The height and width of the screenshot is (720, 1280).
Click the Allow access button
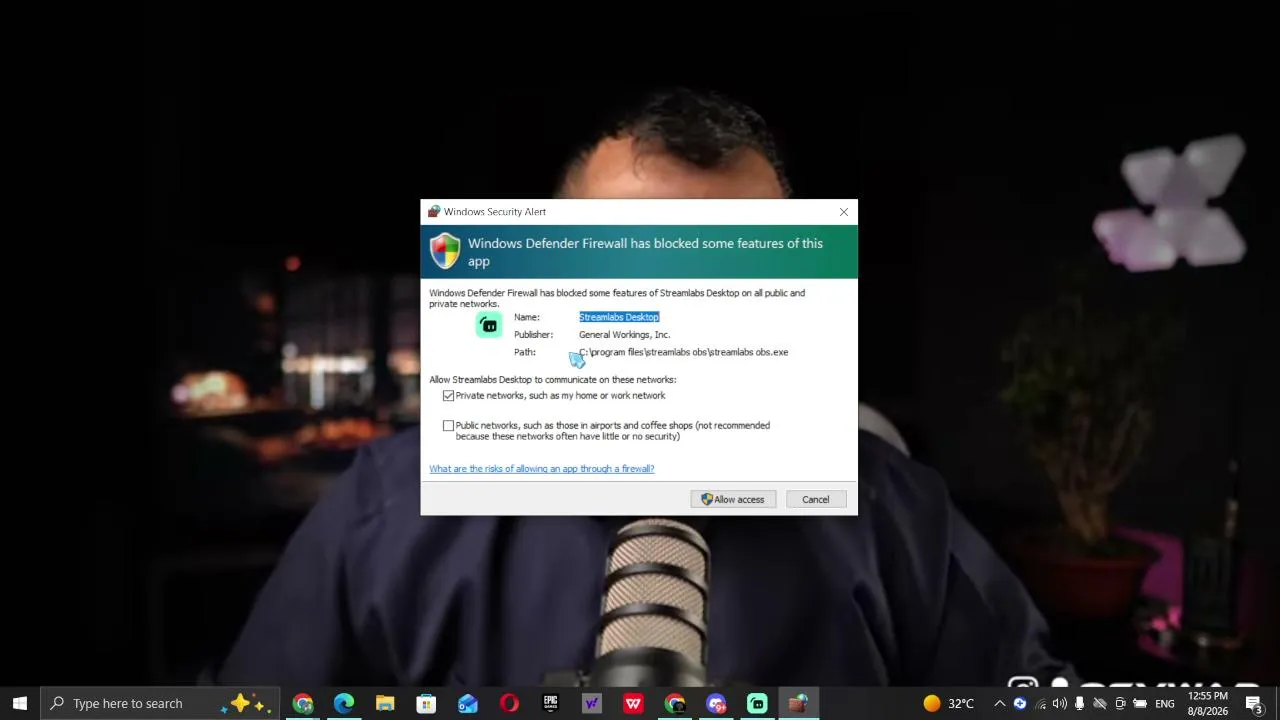(733, 499)
